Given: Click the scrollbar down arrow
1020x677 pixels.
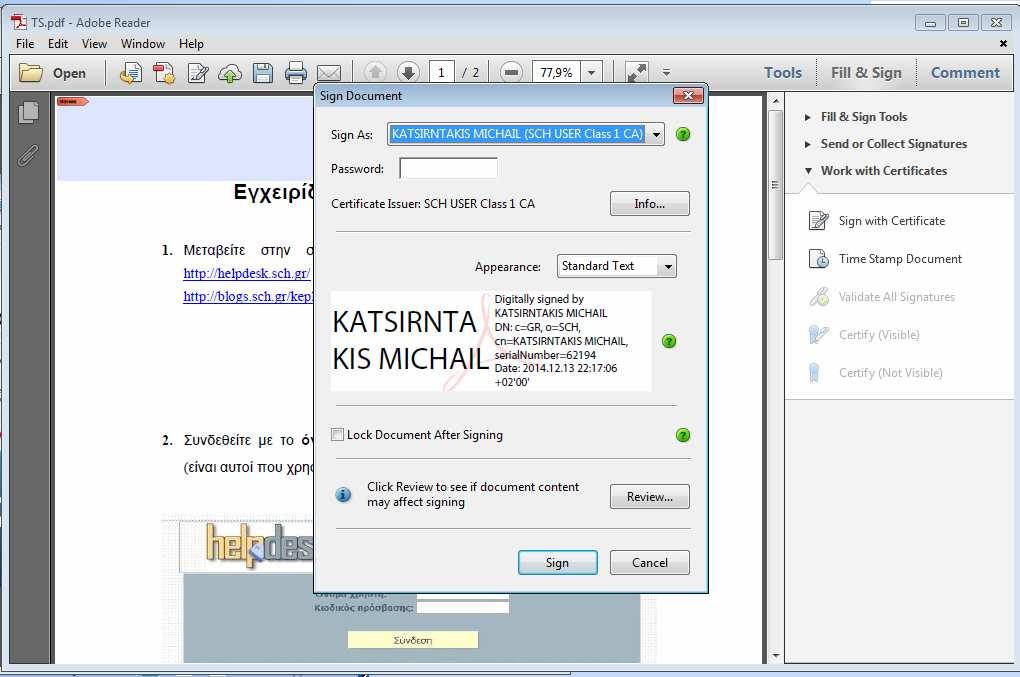Looking at the screenshot, I should 775,656.
